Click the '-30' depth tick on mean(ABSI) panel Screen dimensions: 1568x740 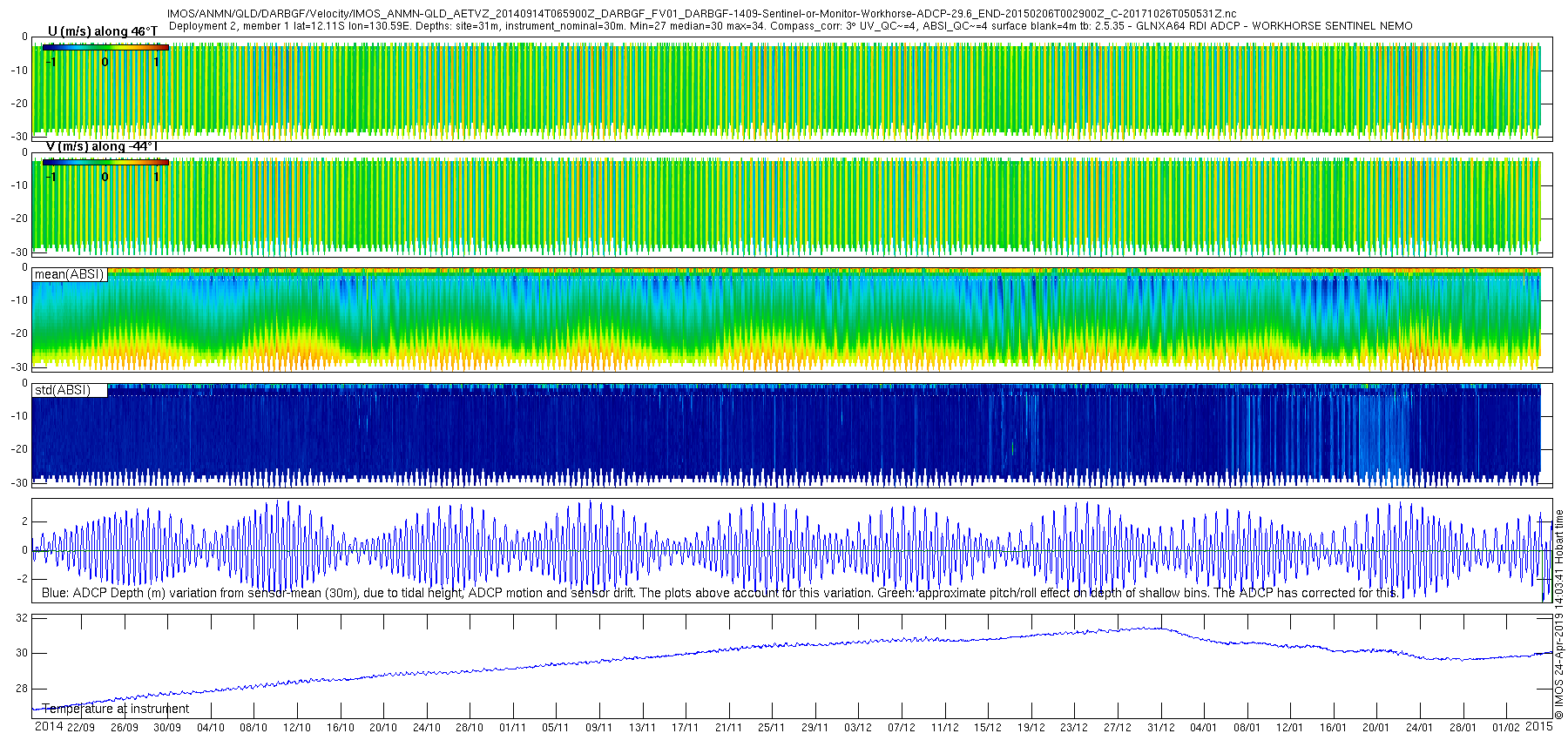point(19,367)
